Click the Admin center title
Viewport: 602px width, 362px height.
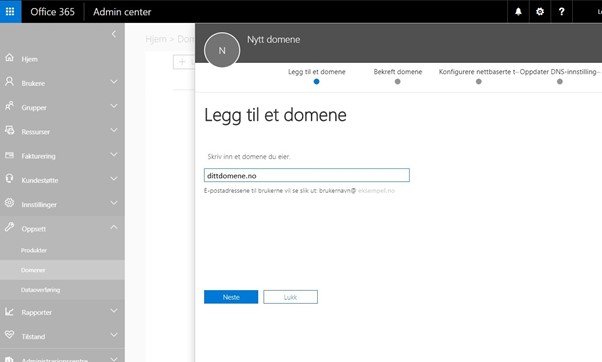[x=122, y=12]
